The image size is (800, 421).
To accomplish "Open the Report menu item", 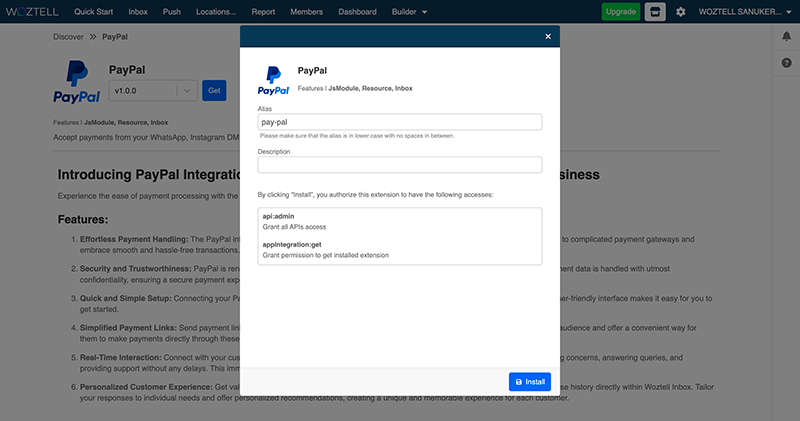I will coord(263,12).
